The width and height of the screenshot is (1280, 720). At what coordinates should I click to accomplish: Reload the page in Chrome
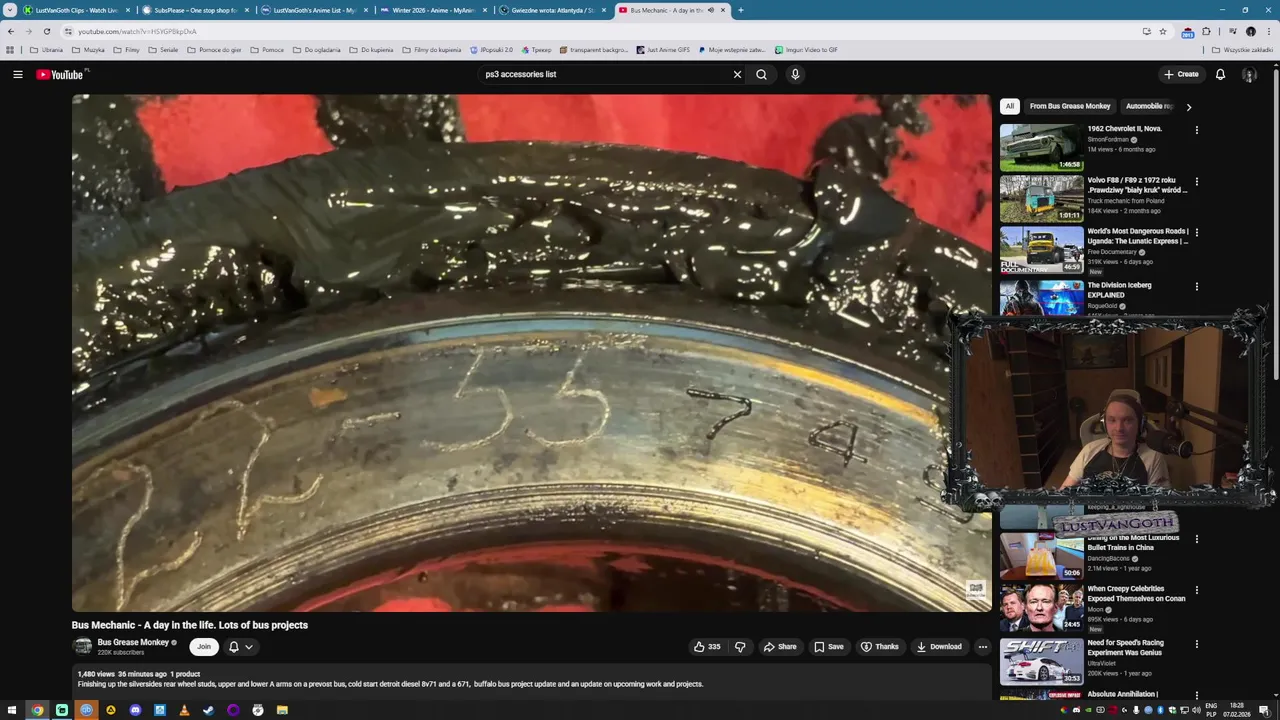tap(46, 31)
